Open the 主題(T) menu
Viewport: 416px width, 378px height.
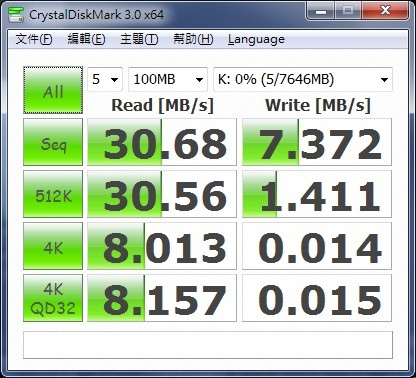tap(139, 39)
